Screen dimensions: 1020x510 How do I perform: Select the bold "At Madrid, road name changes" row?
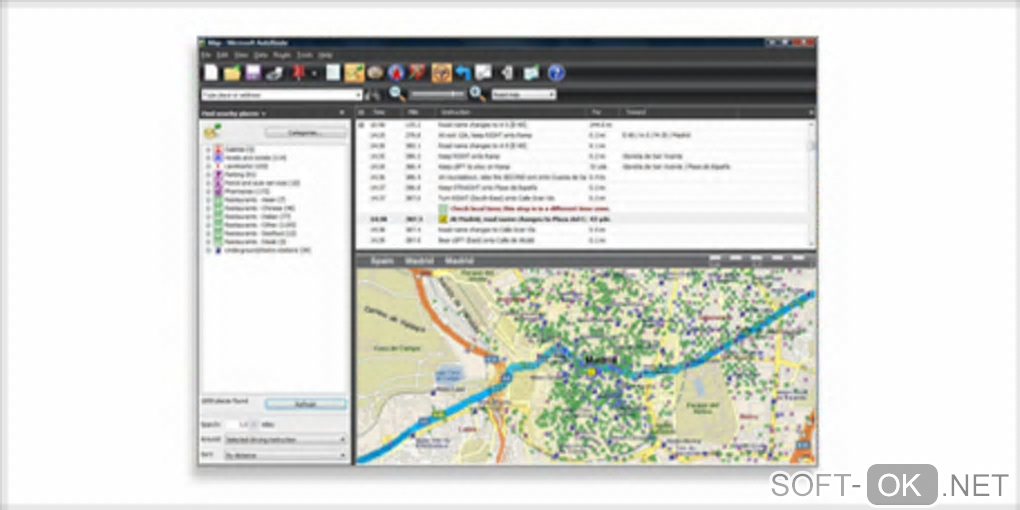click(583, 219)
